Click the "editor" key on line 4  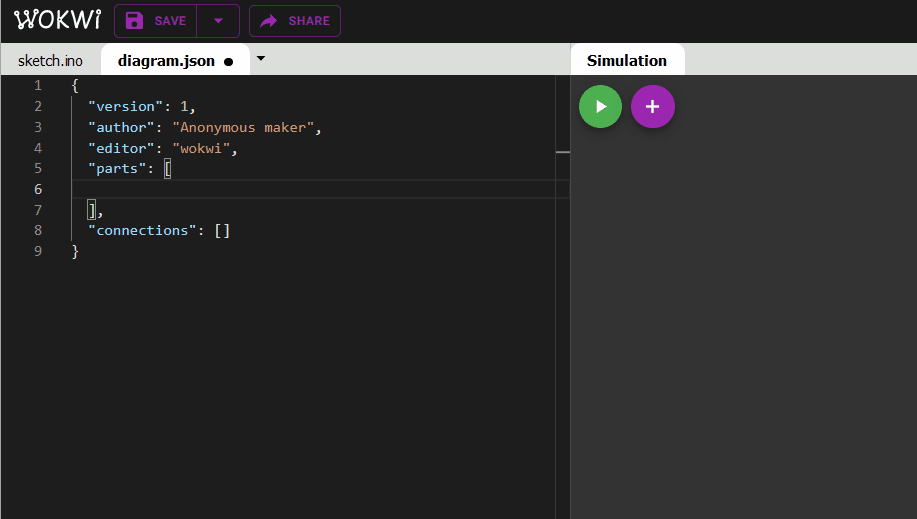121,149
